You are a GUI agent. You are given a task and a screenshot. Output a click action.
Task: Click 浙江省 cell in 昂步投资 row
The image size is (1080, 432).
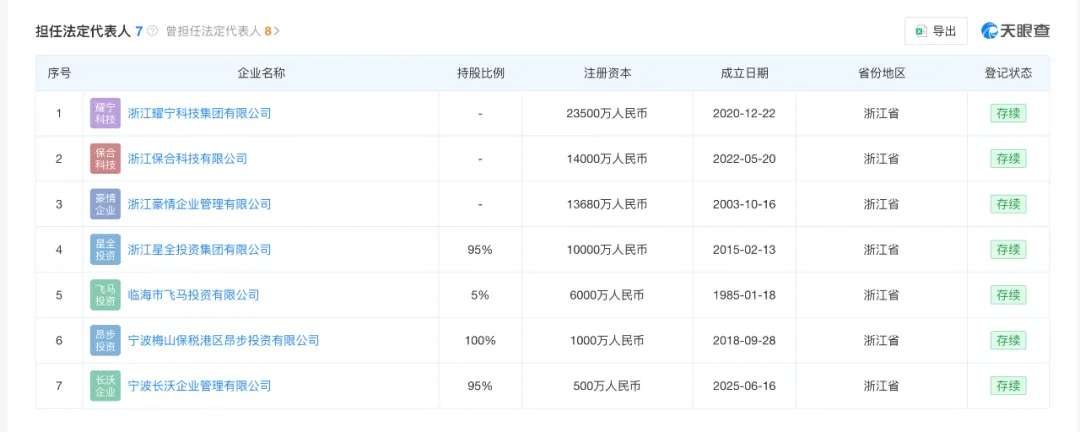coord(882,340)
